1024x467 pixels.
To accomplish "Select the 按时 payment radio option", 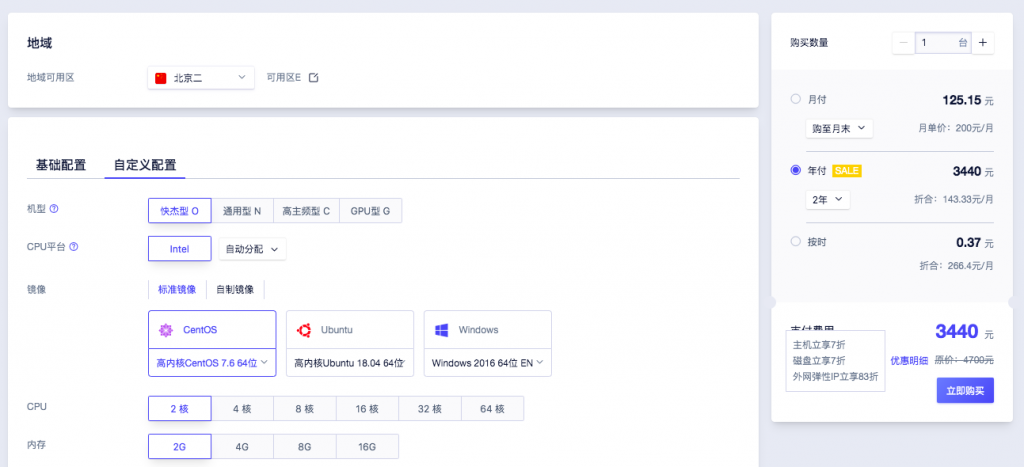I will click(796, 241).
